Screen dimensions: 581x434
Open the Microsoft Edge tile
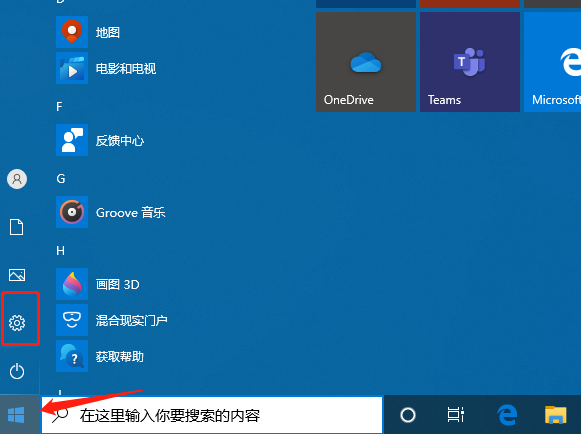click(x=552, y=62)
